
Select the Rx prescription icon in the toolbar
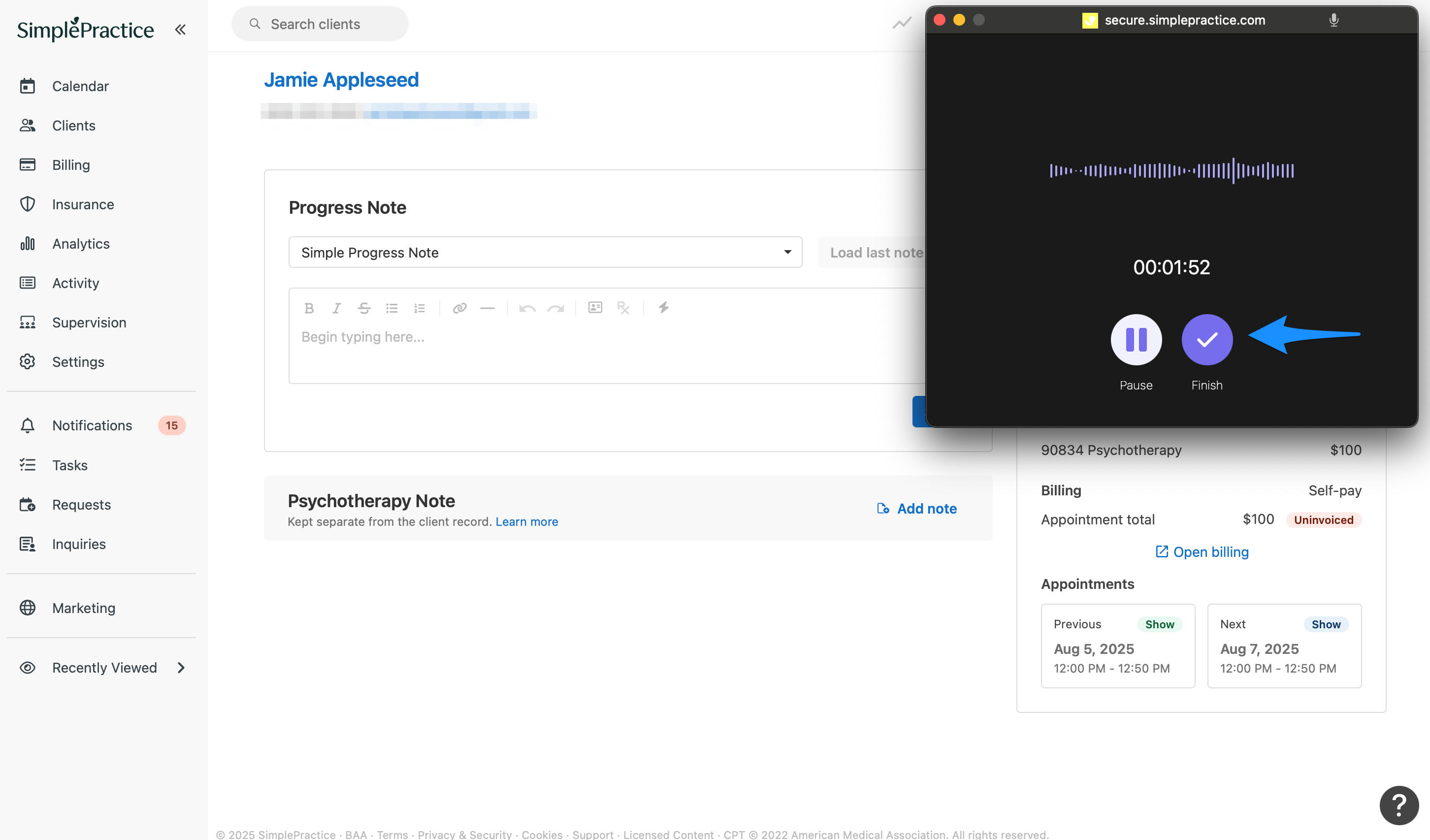623,308
